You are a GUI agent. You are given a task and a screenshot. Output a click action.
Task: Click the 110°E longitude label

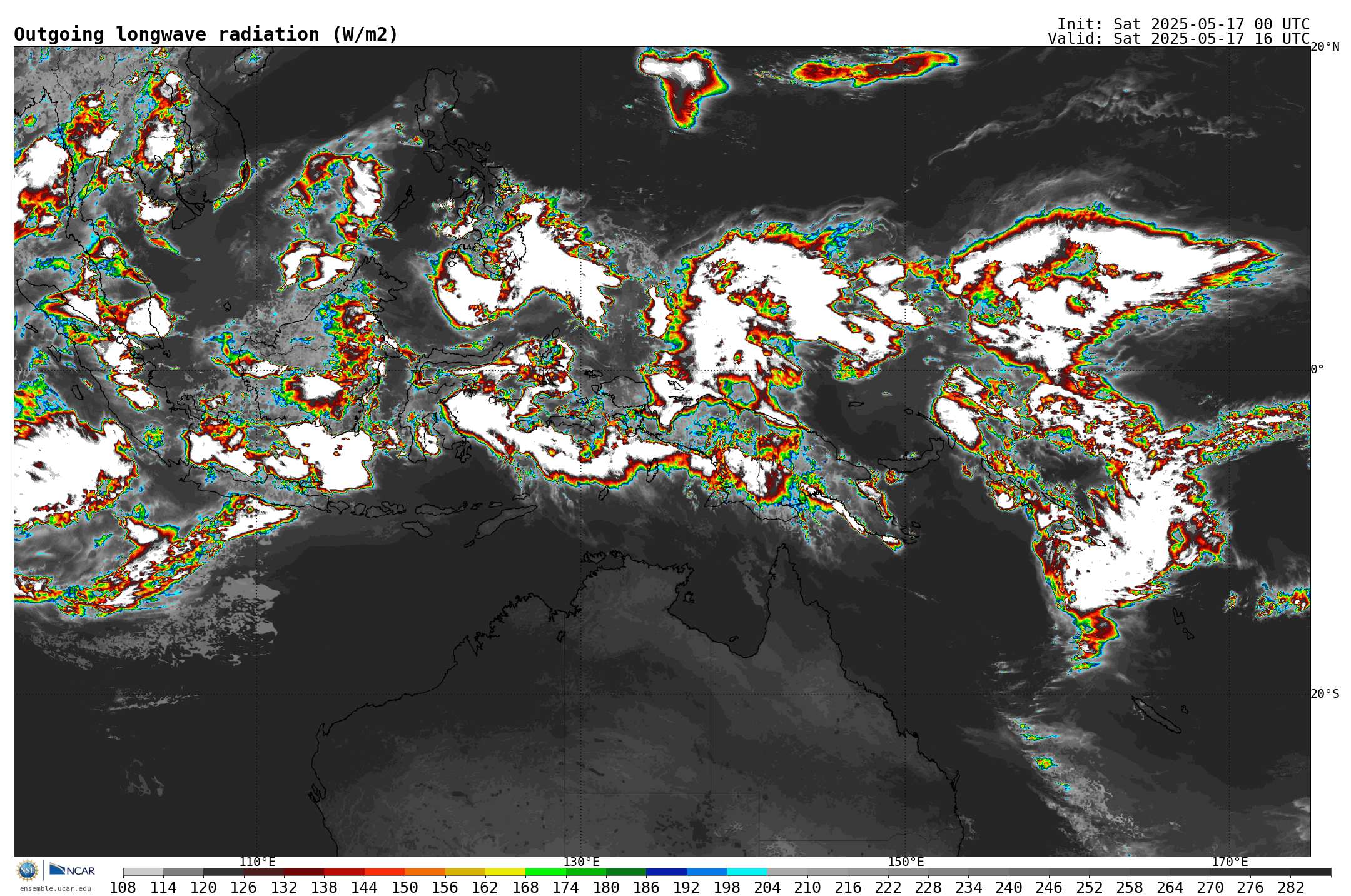click(x=257, y=862)
